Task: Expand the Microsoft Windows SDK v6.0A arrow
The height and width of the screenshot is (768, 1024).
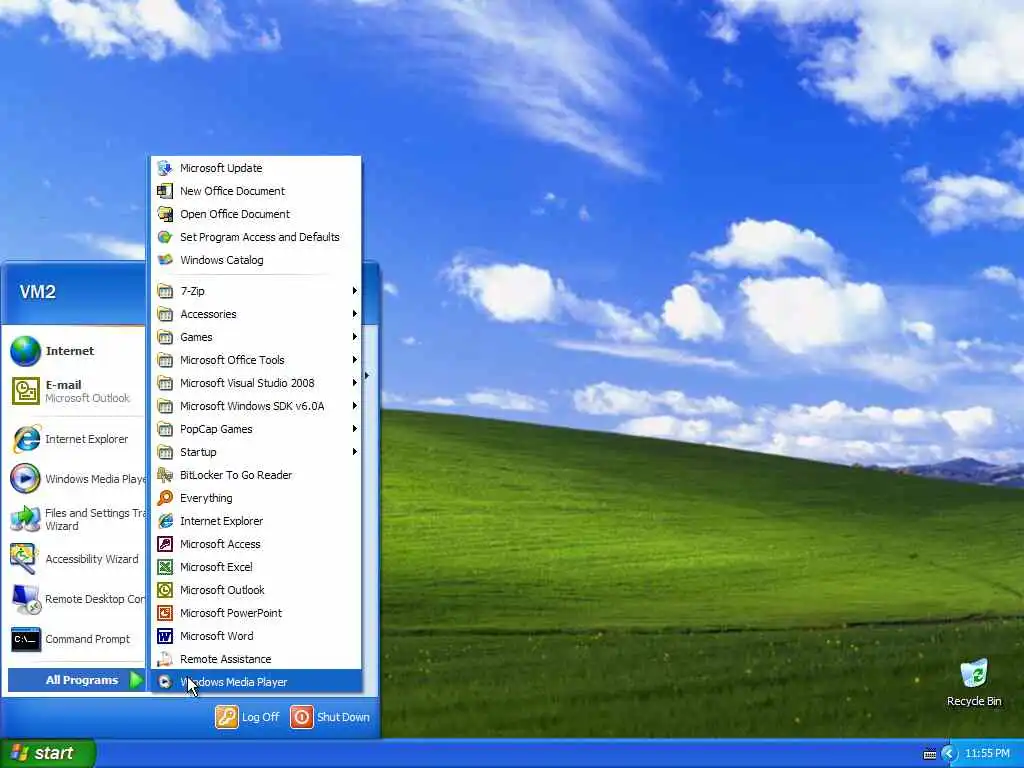Action: [355, 406]
